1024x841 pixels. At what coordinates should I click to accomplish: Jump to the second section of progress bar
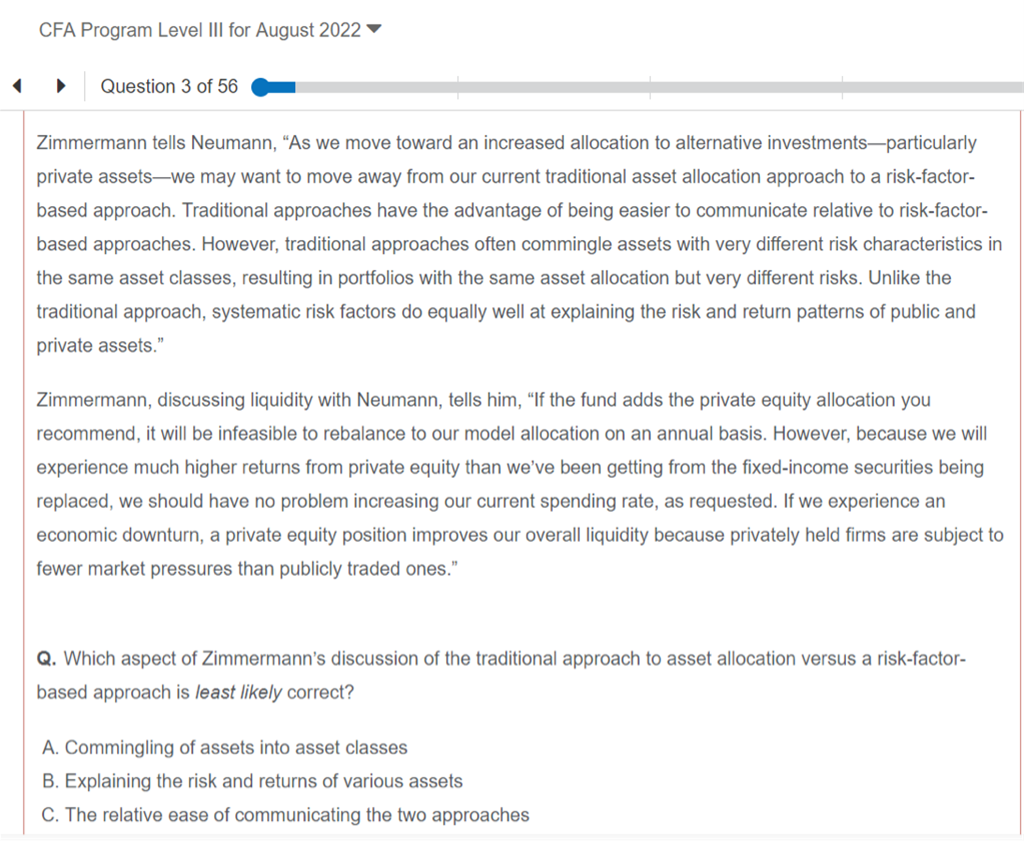[553, 88]
